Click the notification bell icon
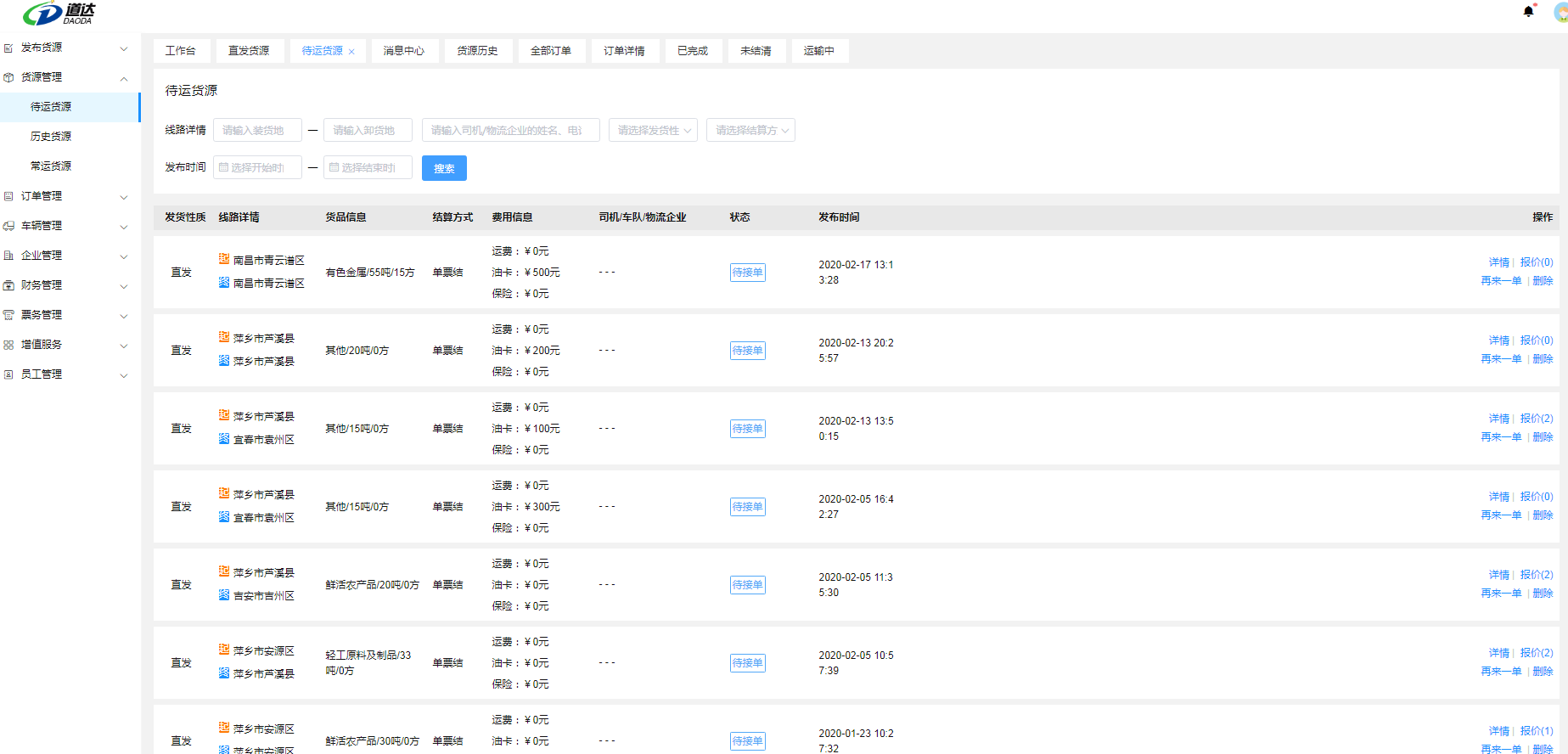 coord(1528,12)
